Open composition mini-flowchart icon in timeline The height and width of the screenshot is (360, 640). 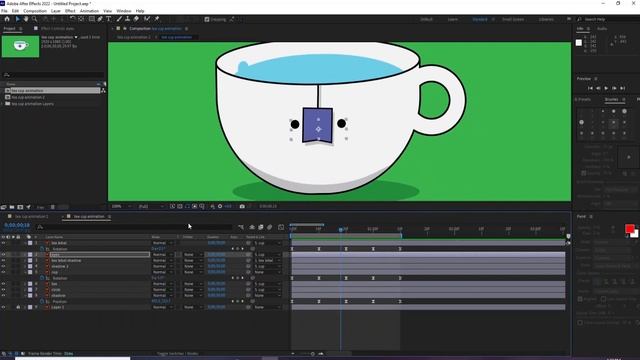click(x=241, y=227)
